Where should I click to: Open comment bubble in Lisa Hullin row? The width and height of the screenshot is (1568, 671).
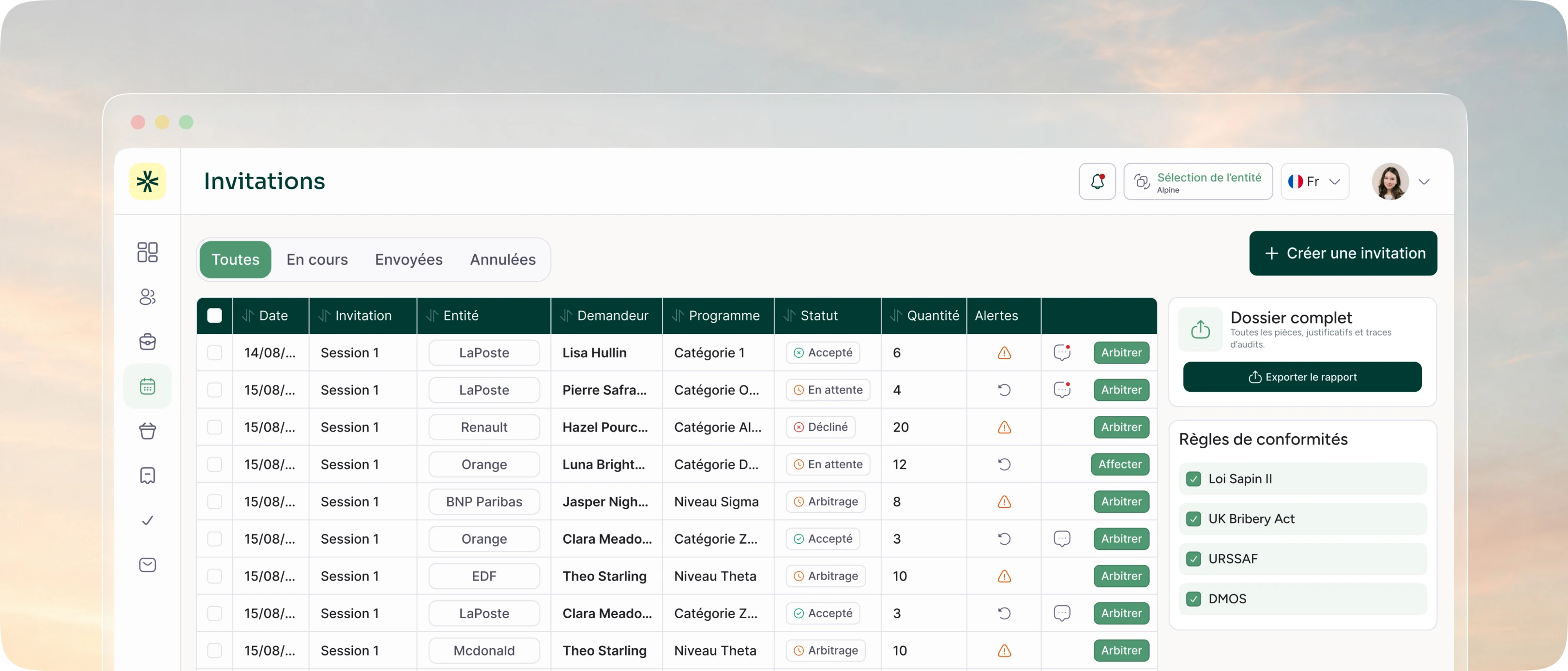(x=1062, y=352)
